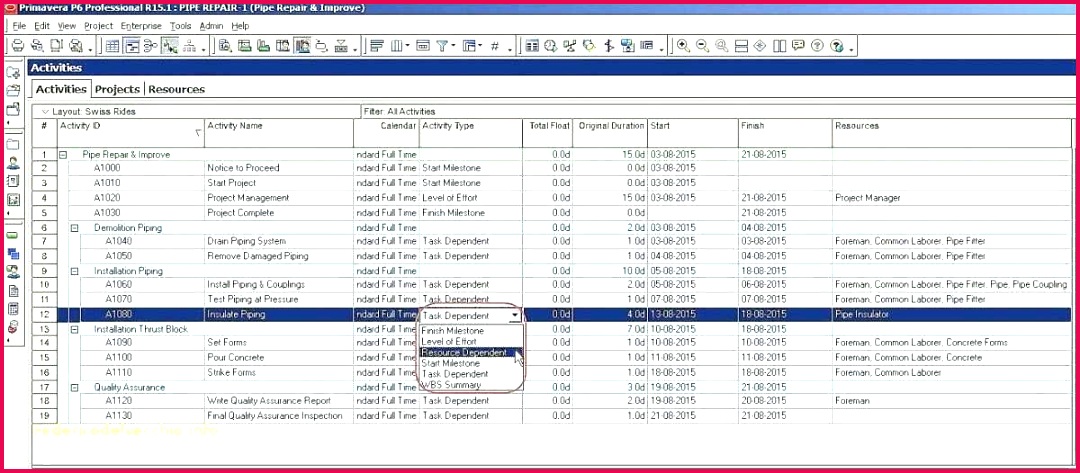Click the Help question-mark icon
The height and width of the screenshot is (473, 1080).
tap(818, 46)
